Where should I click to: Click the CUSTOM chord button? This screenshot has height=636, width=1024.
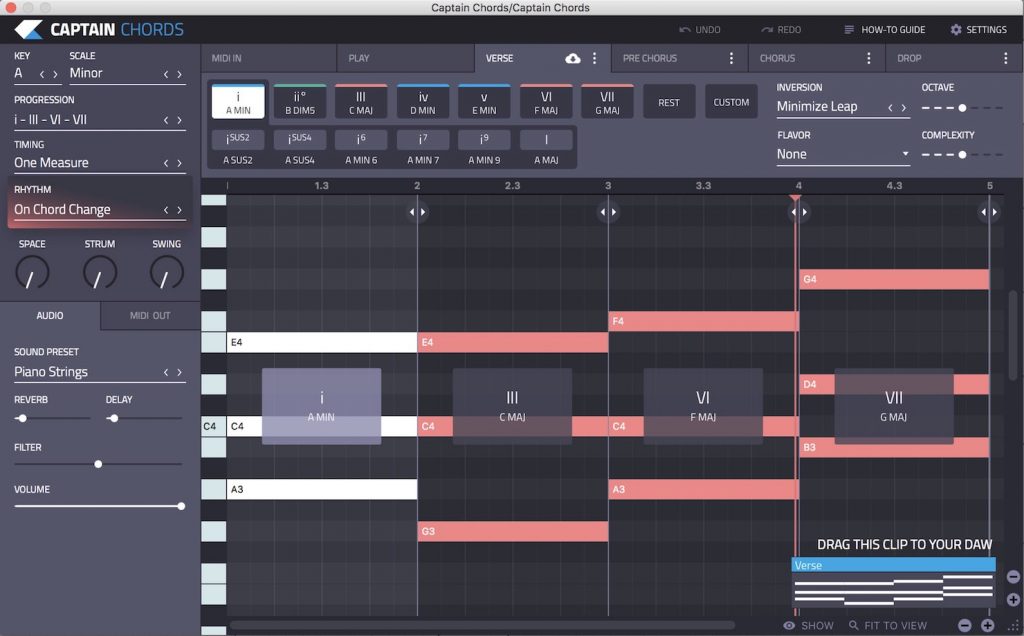coord(731,101)
